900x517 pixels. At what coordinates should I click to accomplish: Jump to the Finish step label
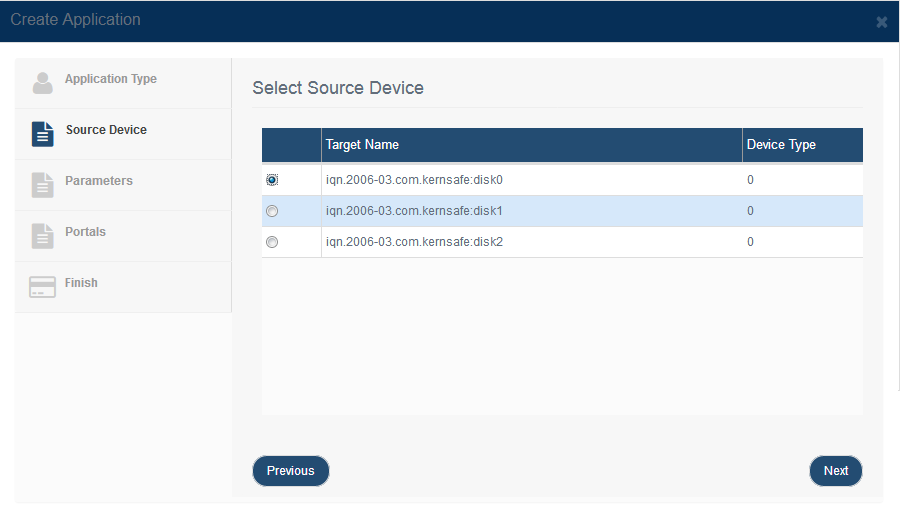[x=81, y=283]
